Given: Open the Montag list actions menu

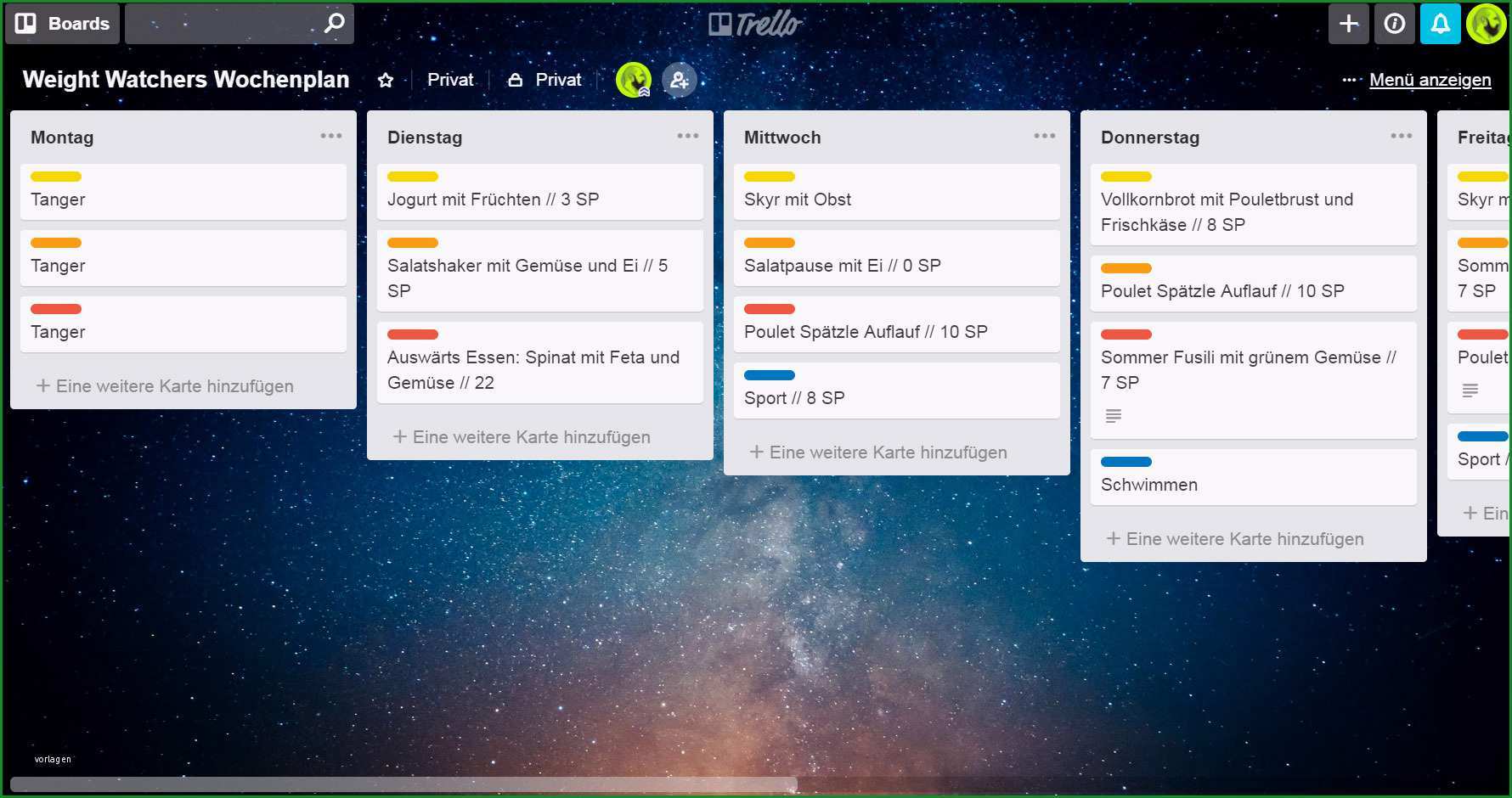Looking at the screenshot, I should pyautogui.click(x=331, y=136).
